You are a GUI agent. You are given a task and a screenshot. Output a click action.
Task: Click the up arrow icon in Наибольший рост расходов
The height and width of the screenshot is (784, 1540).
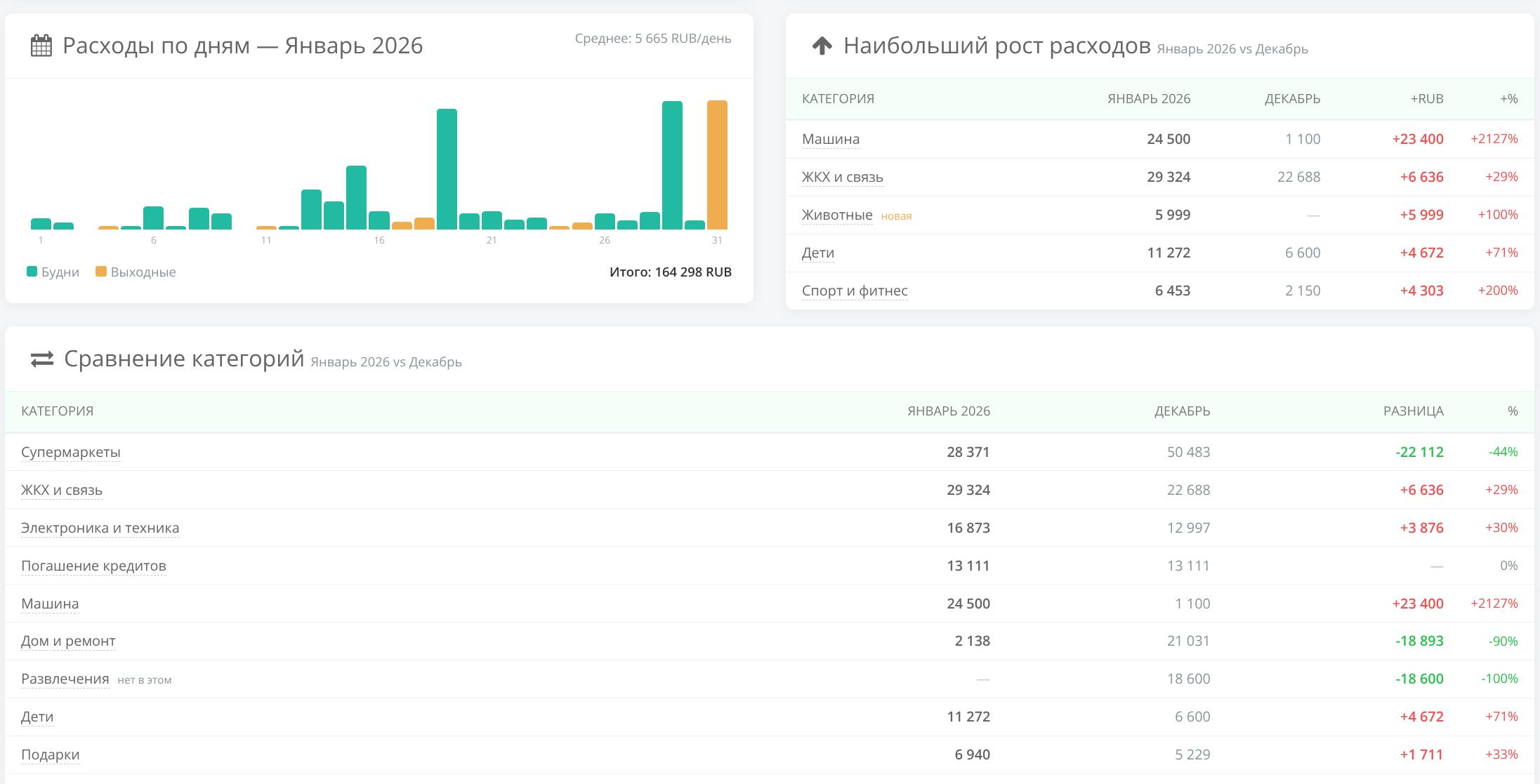click(822, 46)
